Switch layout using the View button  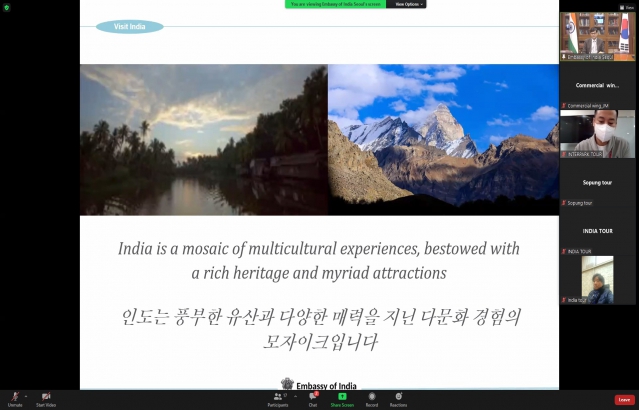pyautogui.click(x=627, y=6)
